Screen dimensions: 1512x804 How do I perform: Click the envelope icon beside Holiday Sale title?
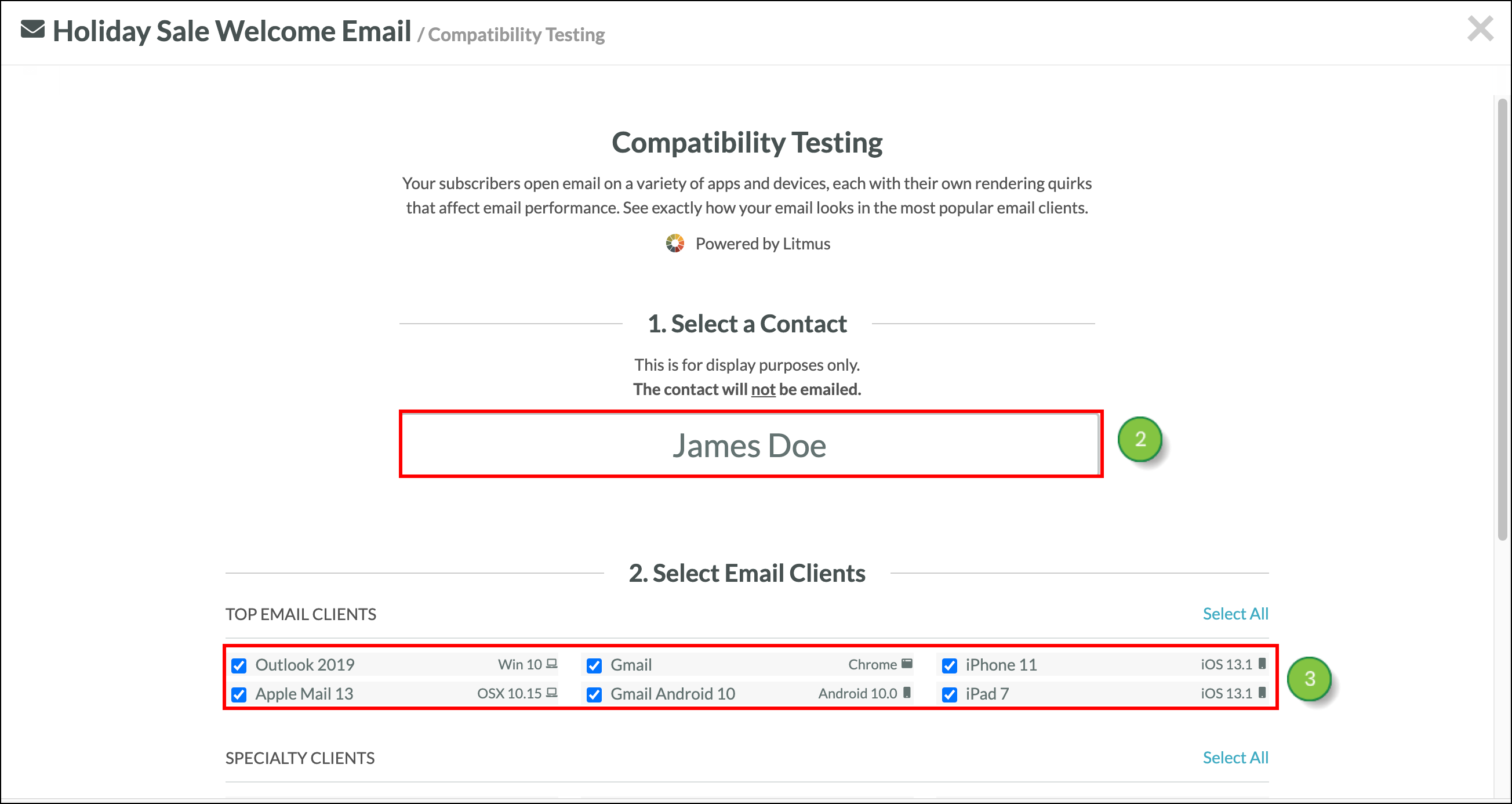32,30
